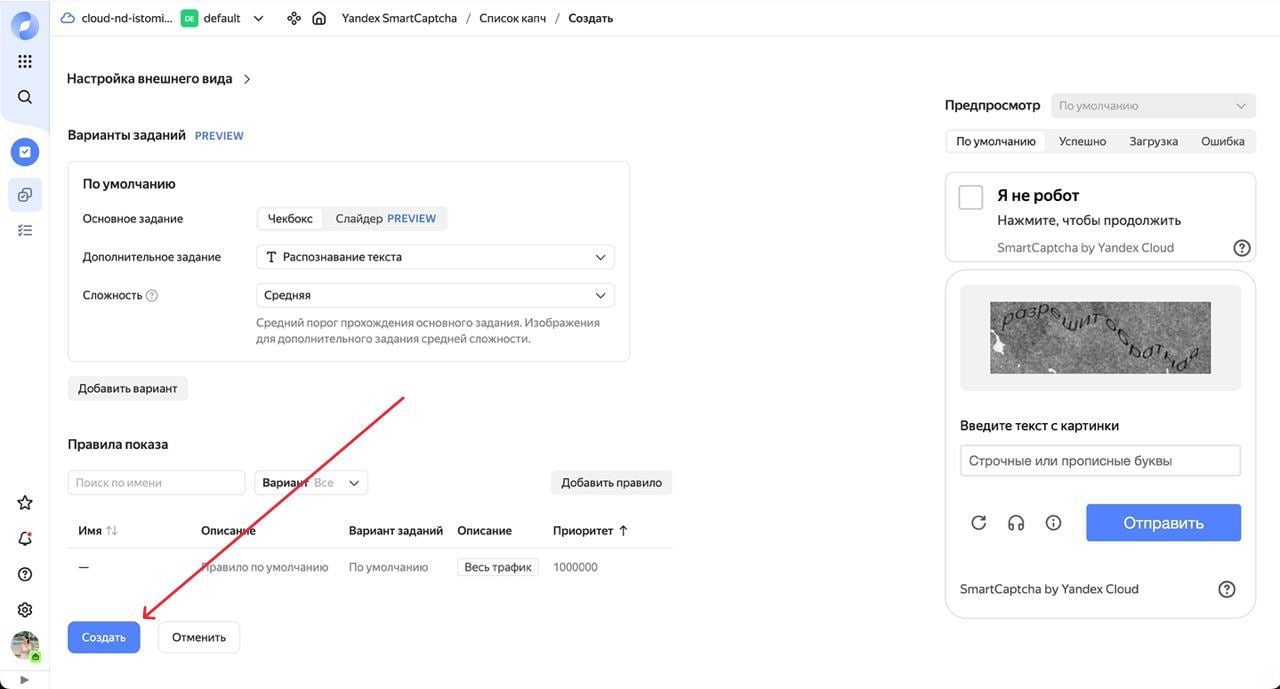Open help icon beside bottom SmartCaptcha label
The width and height of the screenshot is (1280, 689).
pyautogui.click(x=1227, y=589)
